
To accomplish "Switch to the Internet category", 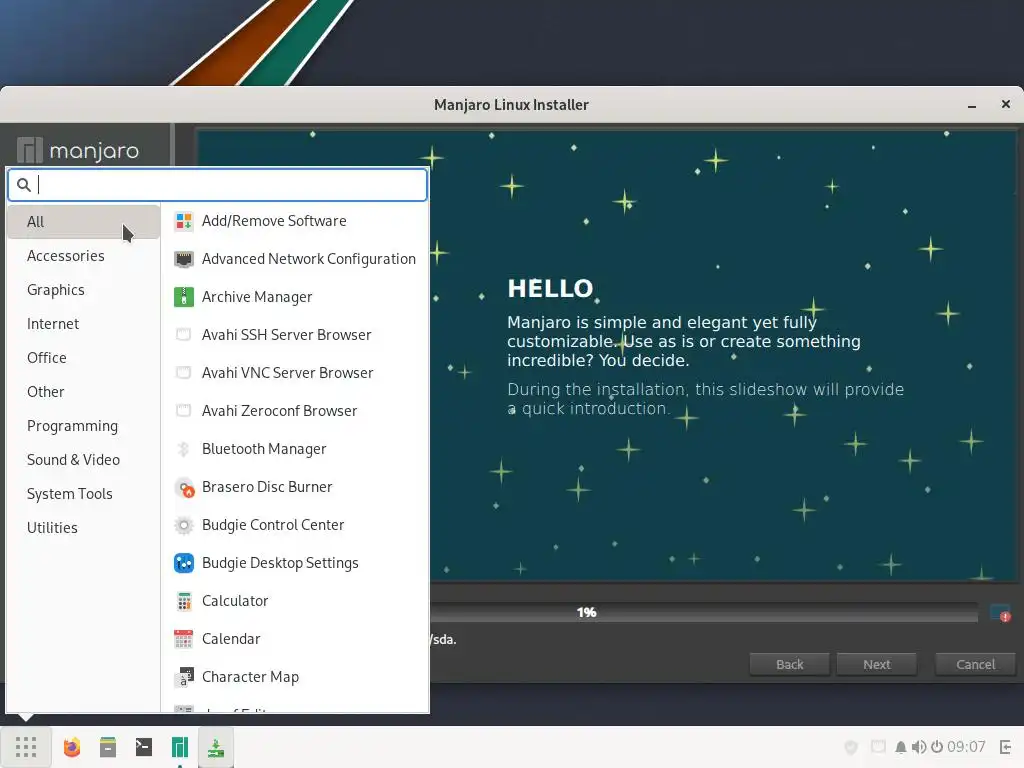I will click(84, 324).
